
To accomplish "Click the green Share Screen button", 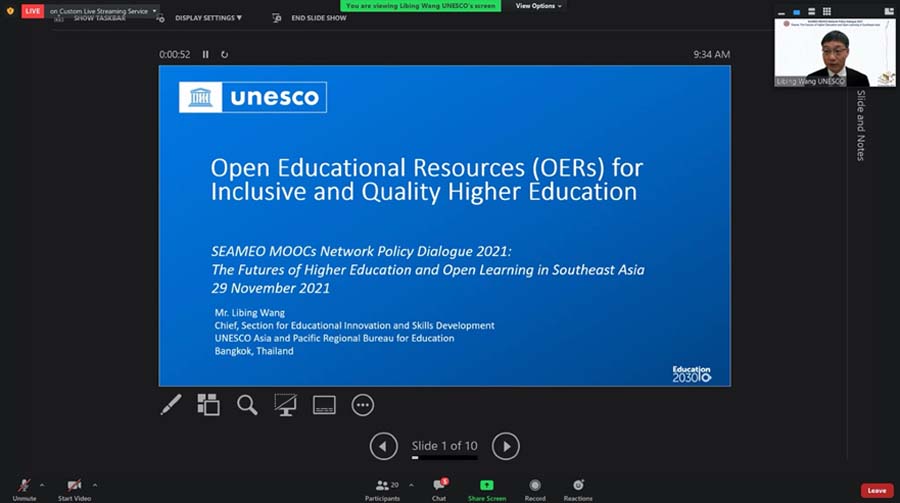I will pyautogui.click(x=487, y=490).
